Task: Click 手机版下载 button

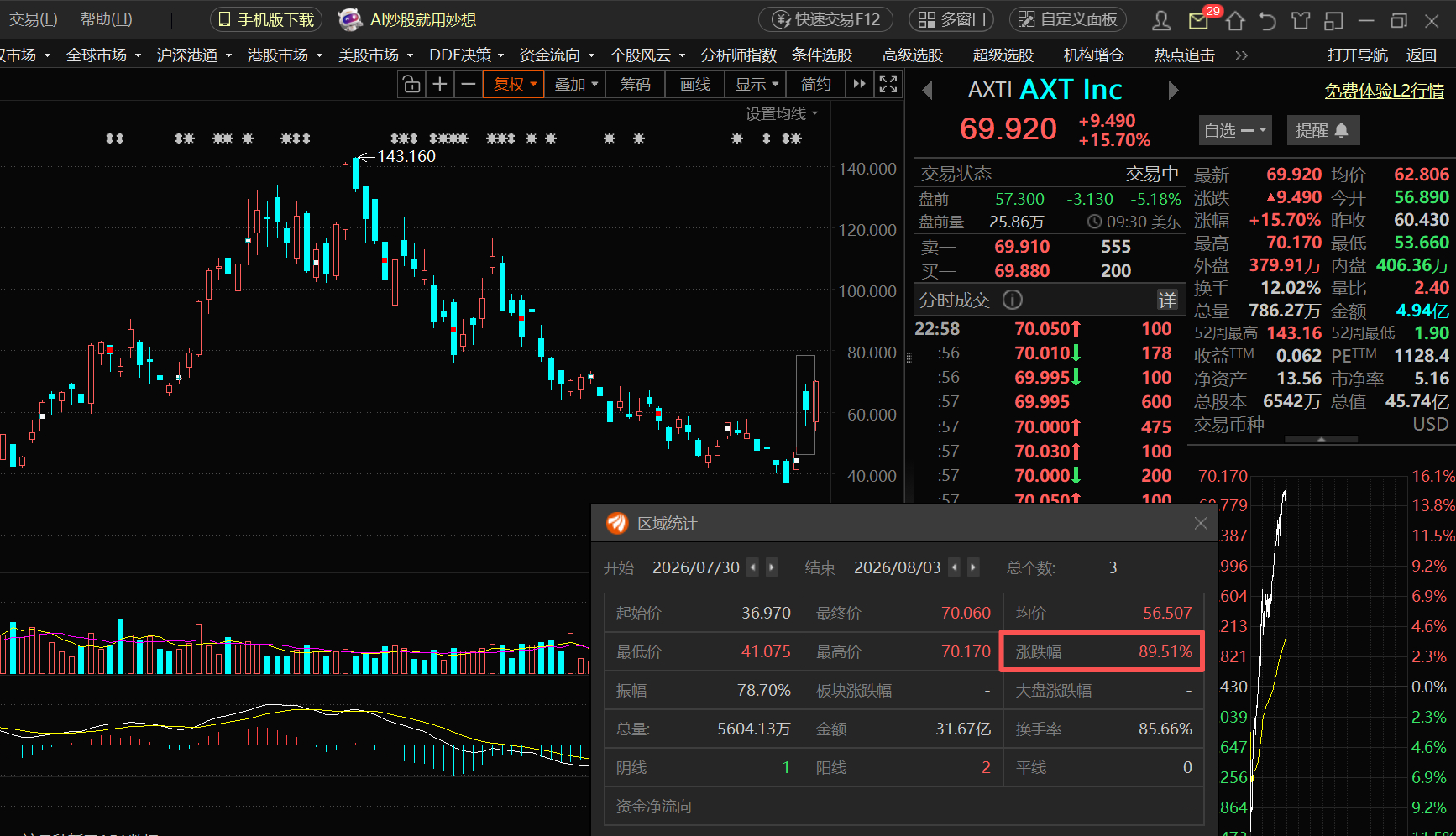Action: point(266,19)
